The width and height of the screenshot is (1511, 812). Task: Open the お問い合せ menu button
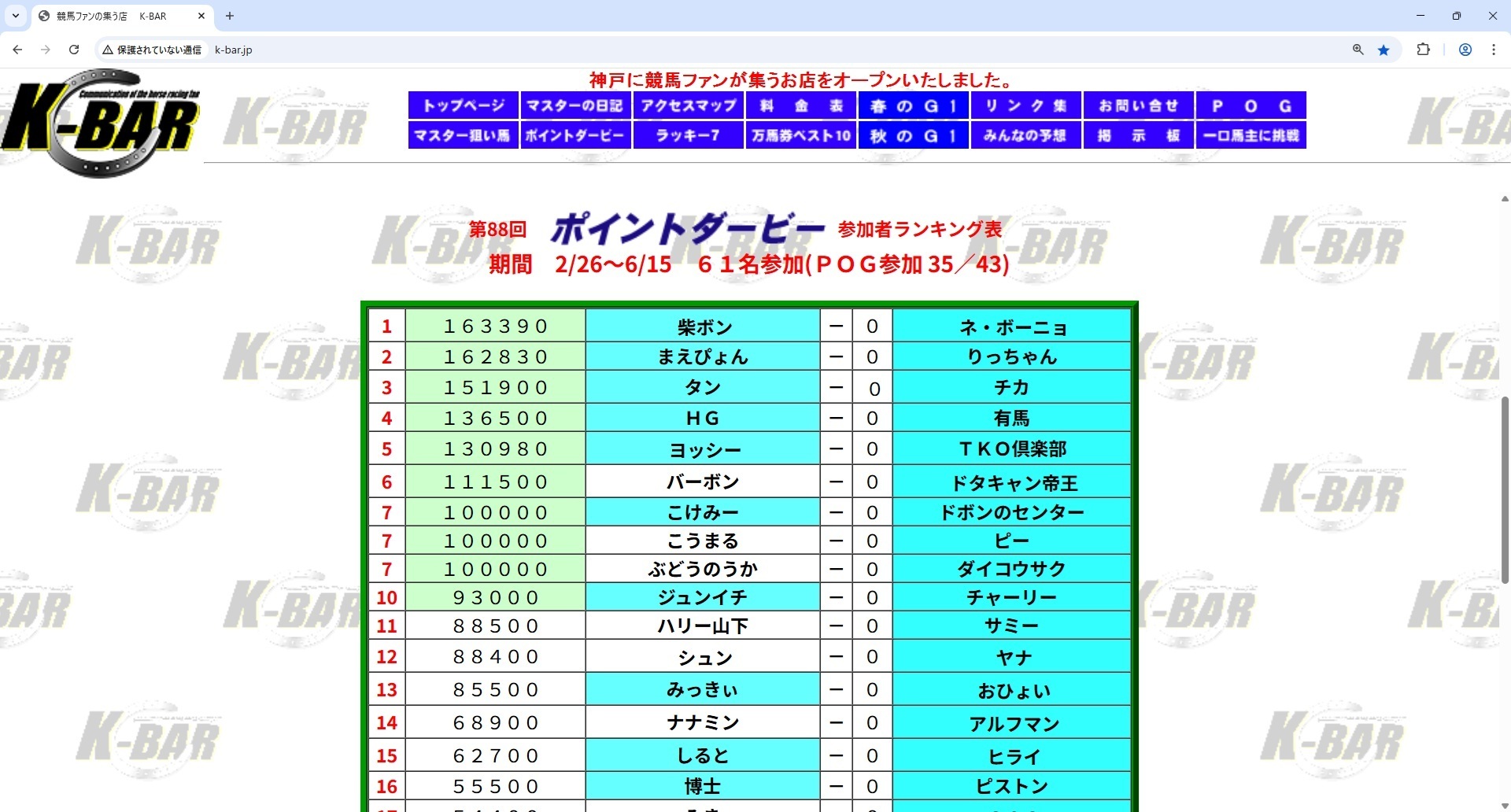[x=1138, y=105]
